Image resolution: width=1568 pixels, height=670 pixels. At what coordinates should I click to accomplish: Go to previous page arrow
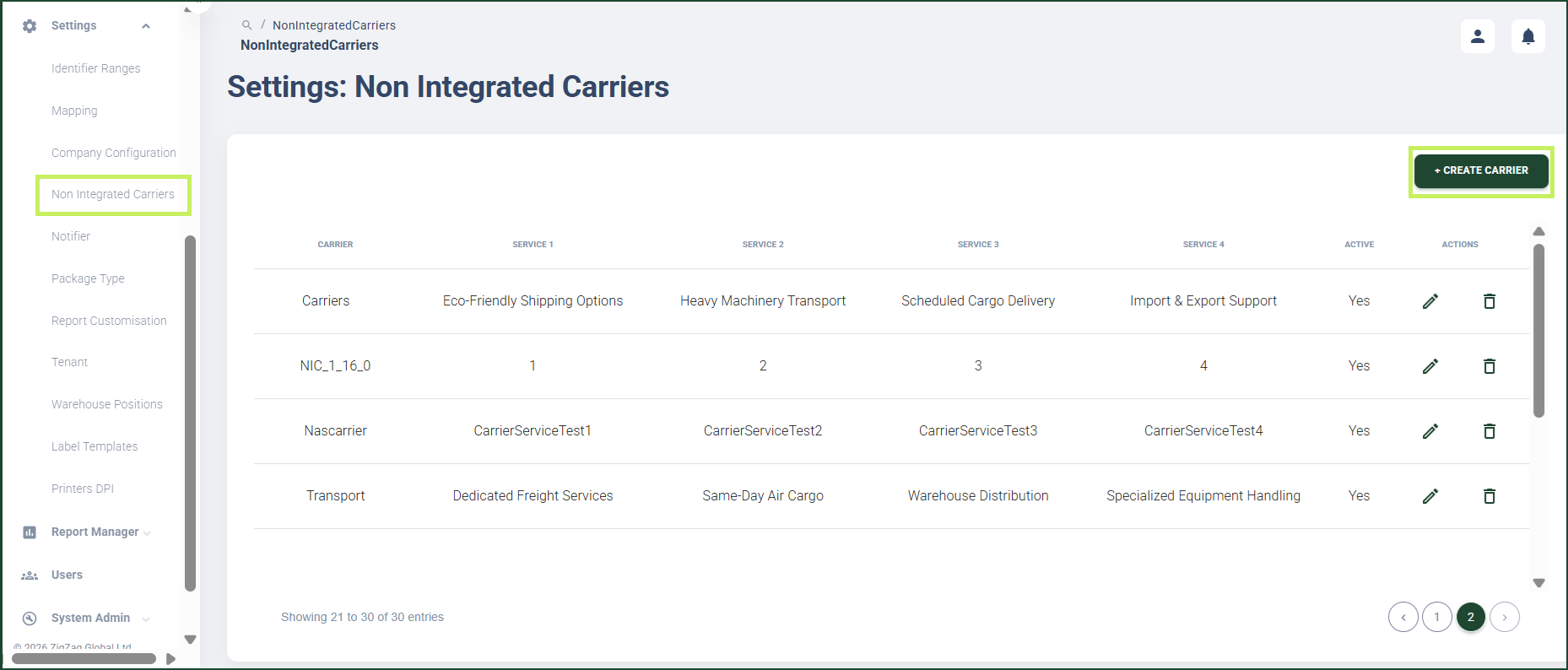point(1403,617)
